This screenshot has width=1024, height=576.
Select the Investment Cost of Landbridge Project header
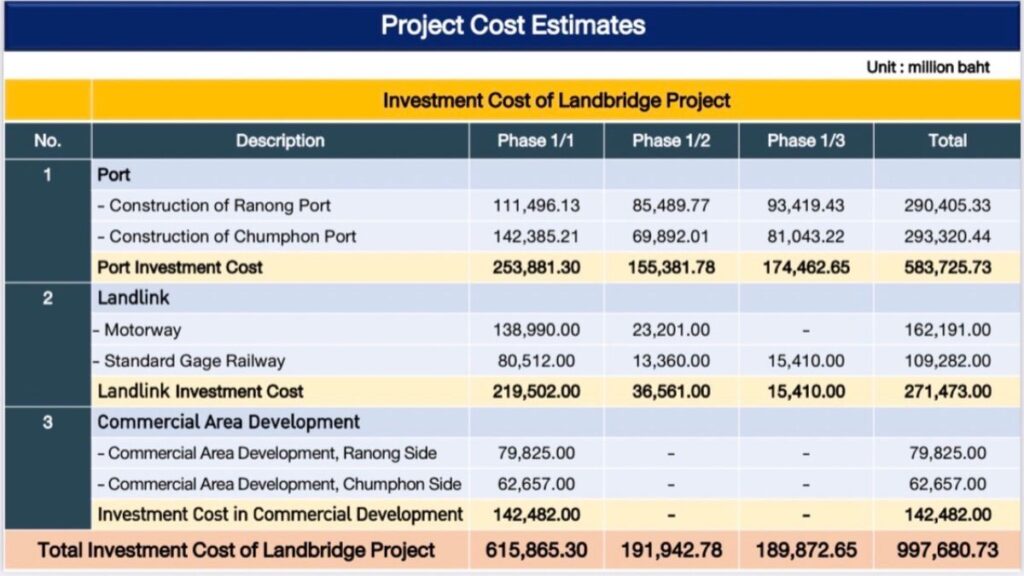tap(556, 100)
